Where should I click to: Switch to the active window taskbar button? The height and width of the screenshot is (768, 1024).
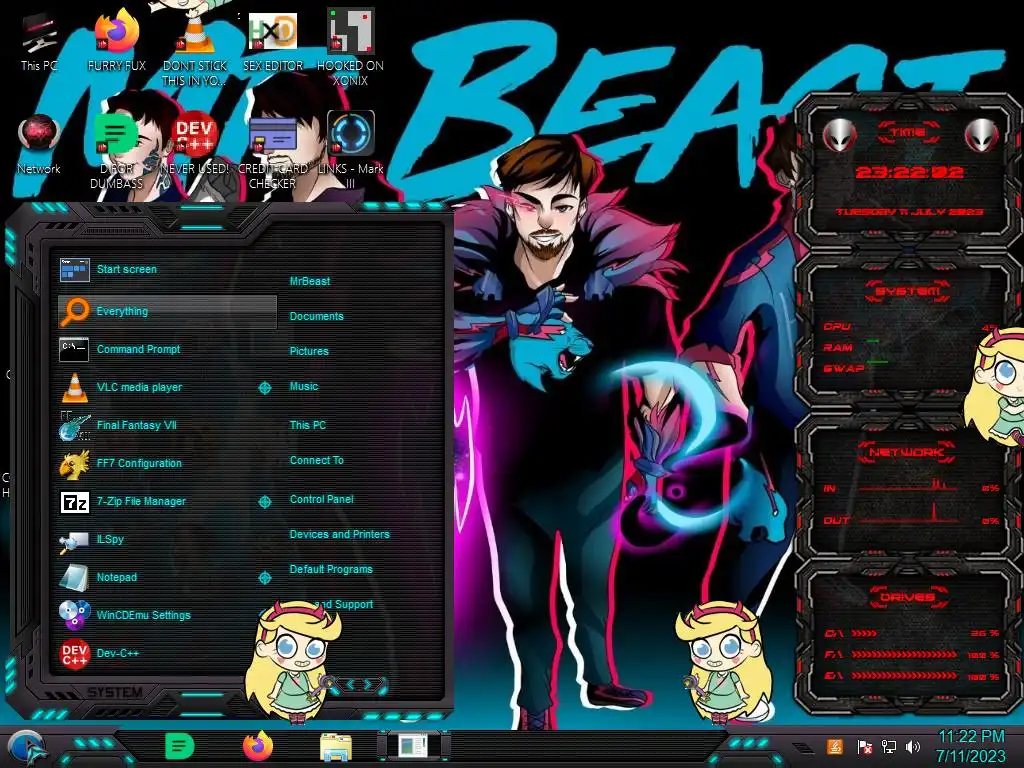413,747
